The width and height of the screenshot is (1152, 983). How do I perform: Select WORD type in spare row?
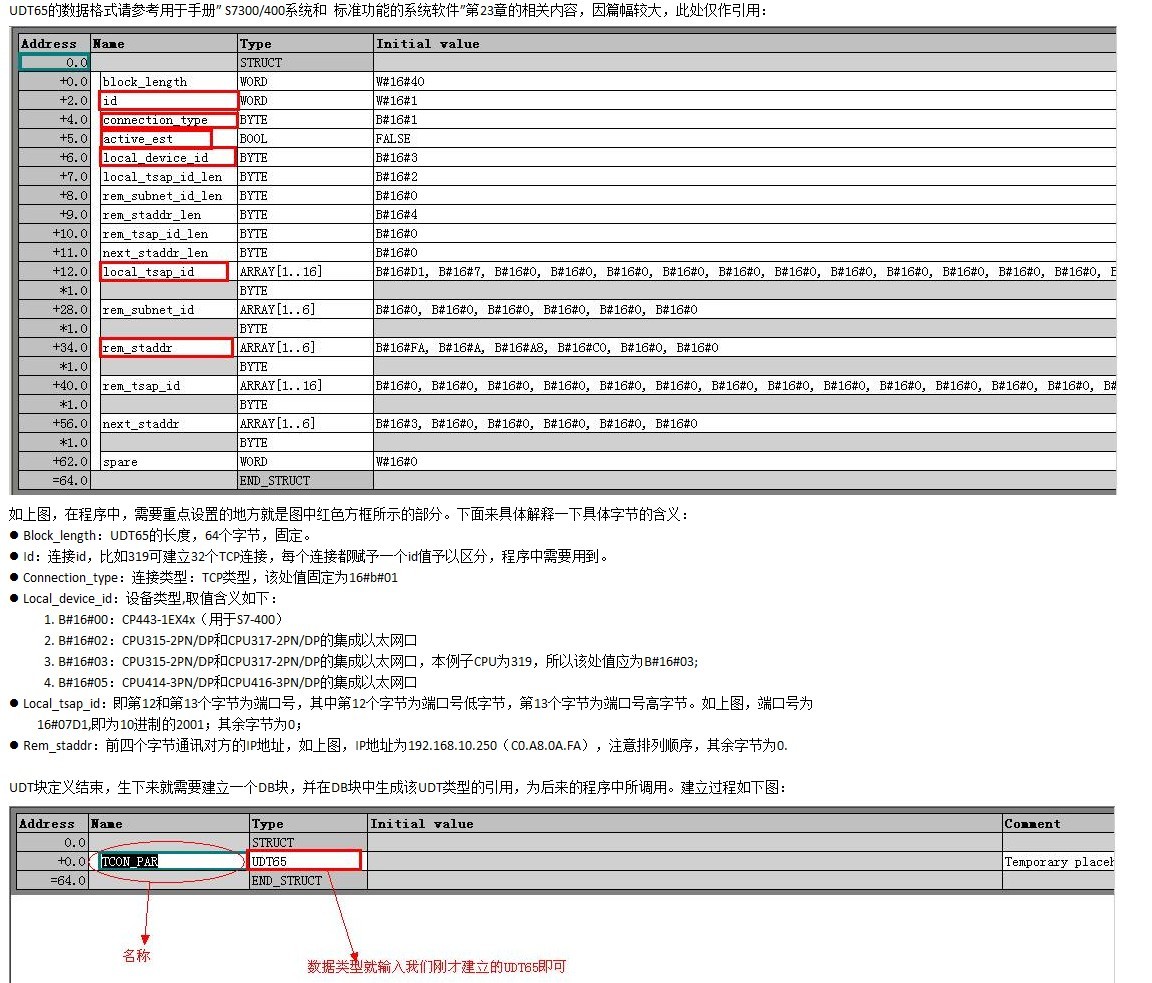click(305, 462)
